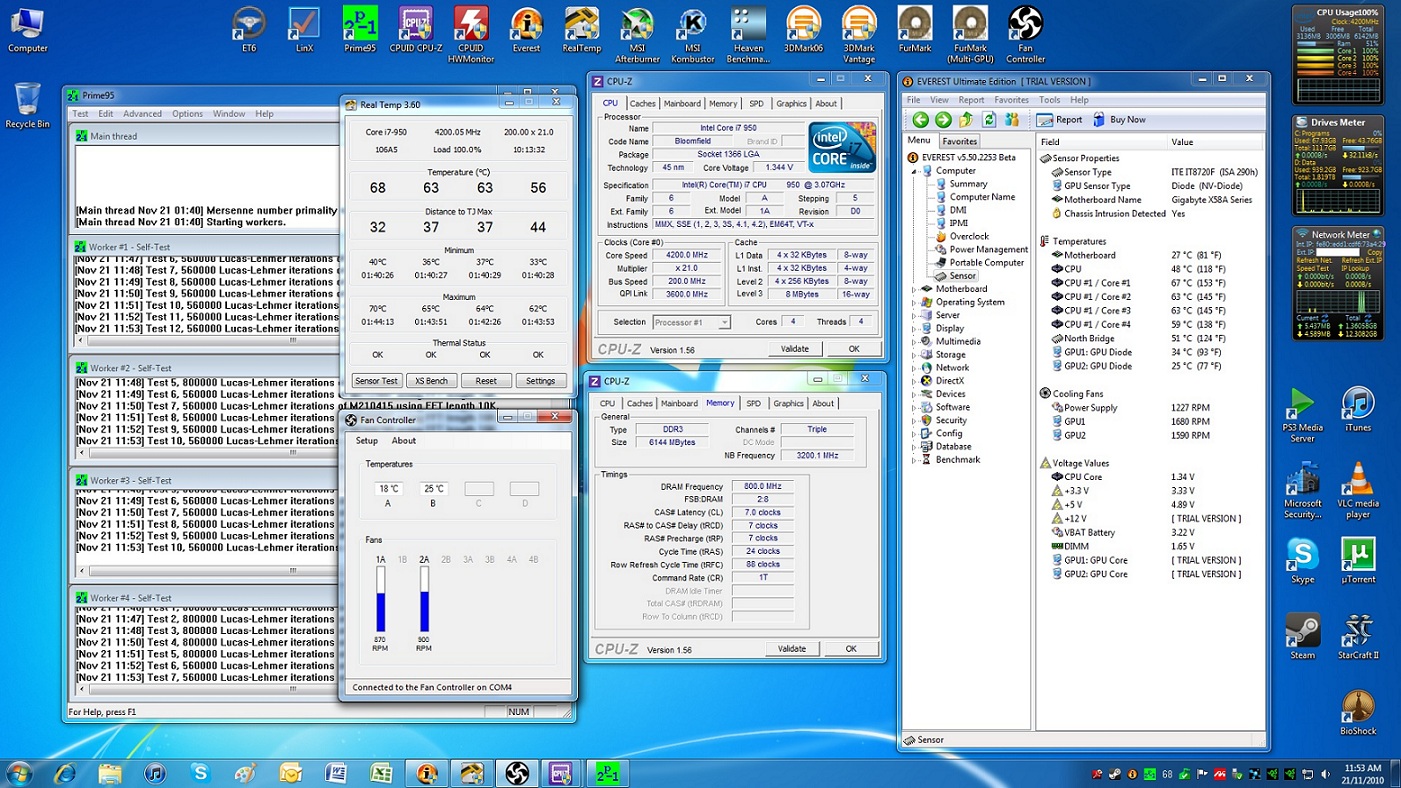
Task: Launch FurMark Multi-GPU desktop icon
Action: 970,35
